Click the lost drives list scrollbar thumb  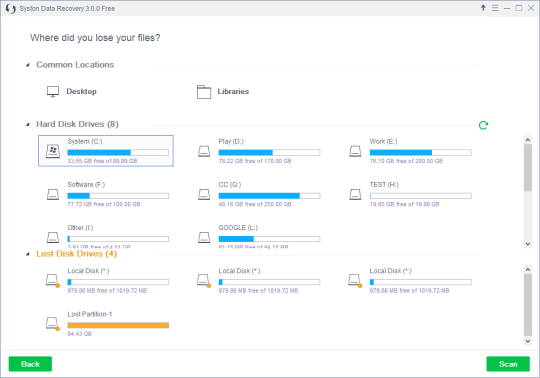[528, 305]
